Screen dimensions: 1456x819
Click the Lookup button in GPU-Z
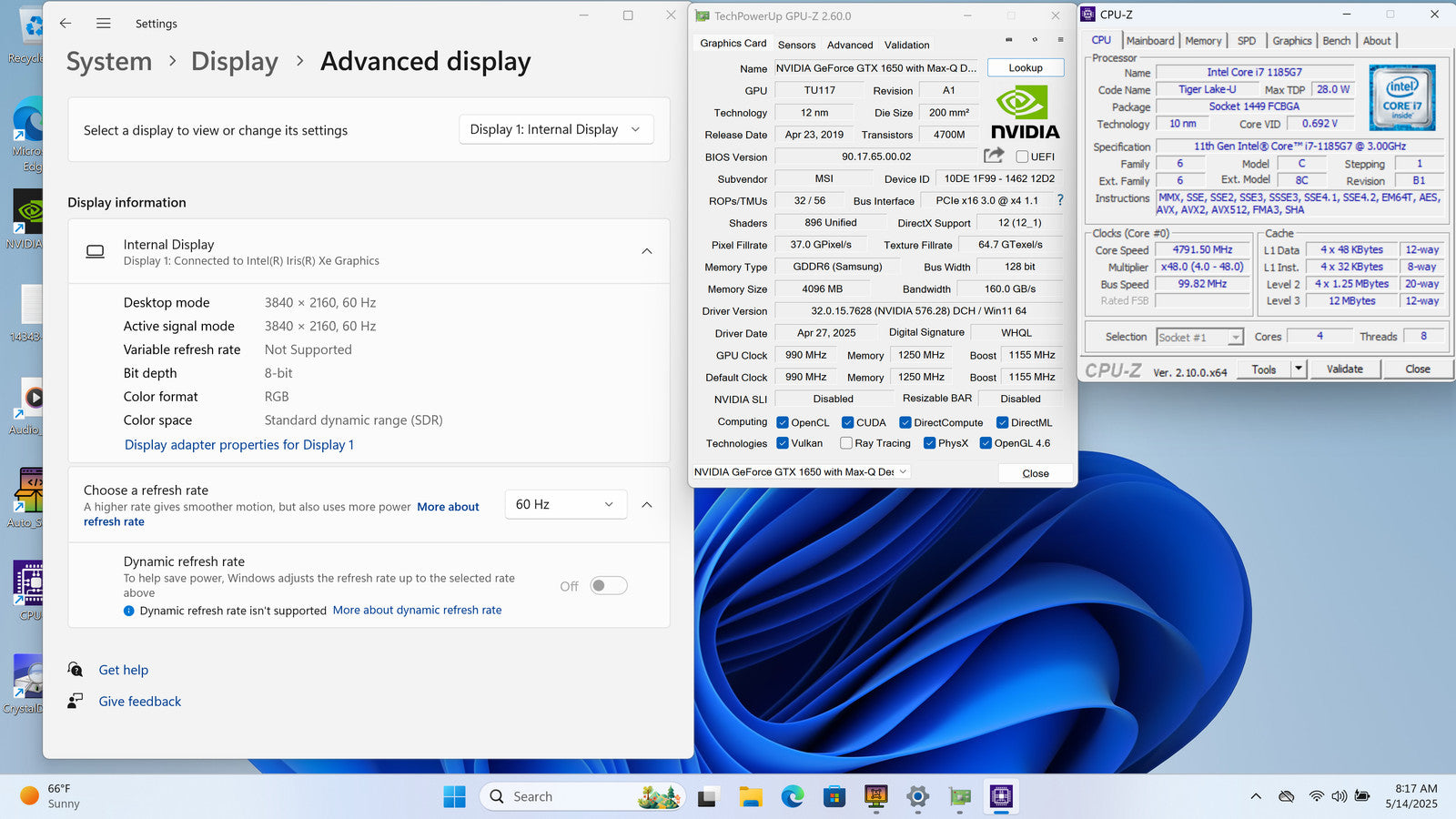[1026, 68]
